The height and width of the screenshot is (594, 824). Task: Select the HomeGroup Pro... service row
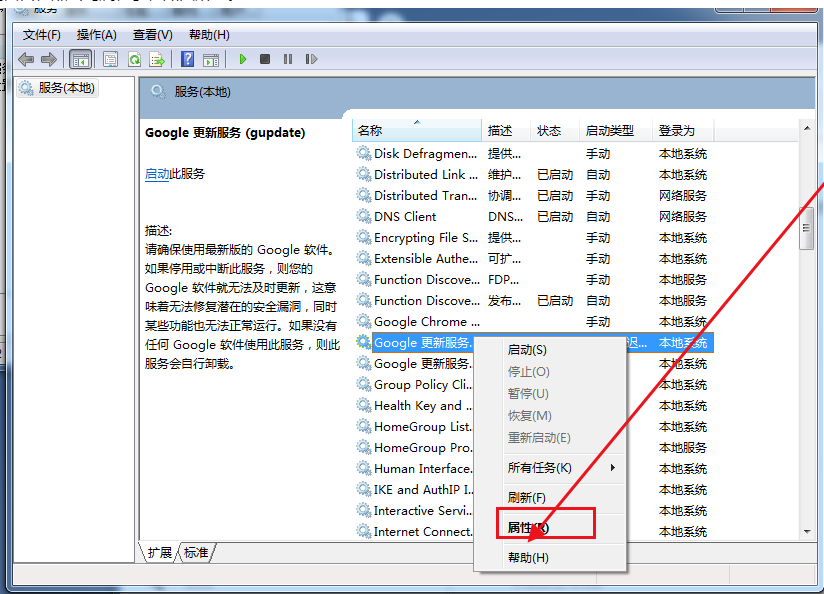(x=414, y=448)
